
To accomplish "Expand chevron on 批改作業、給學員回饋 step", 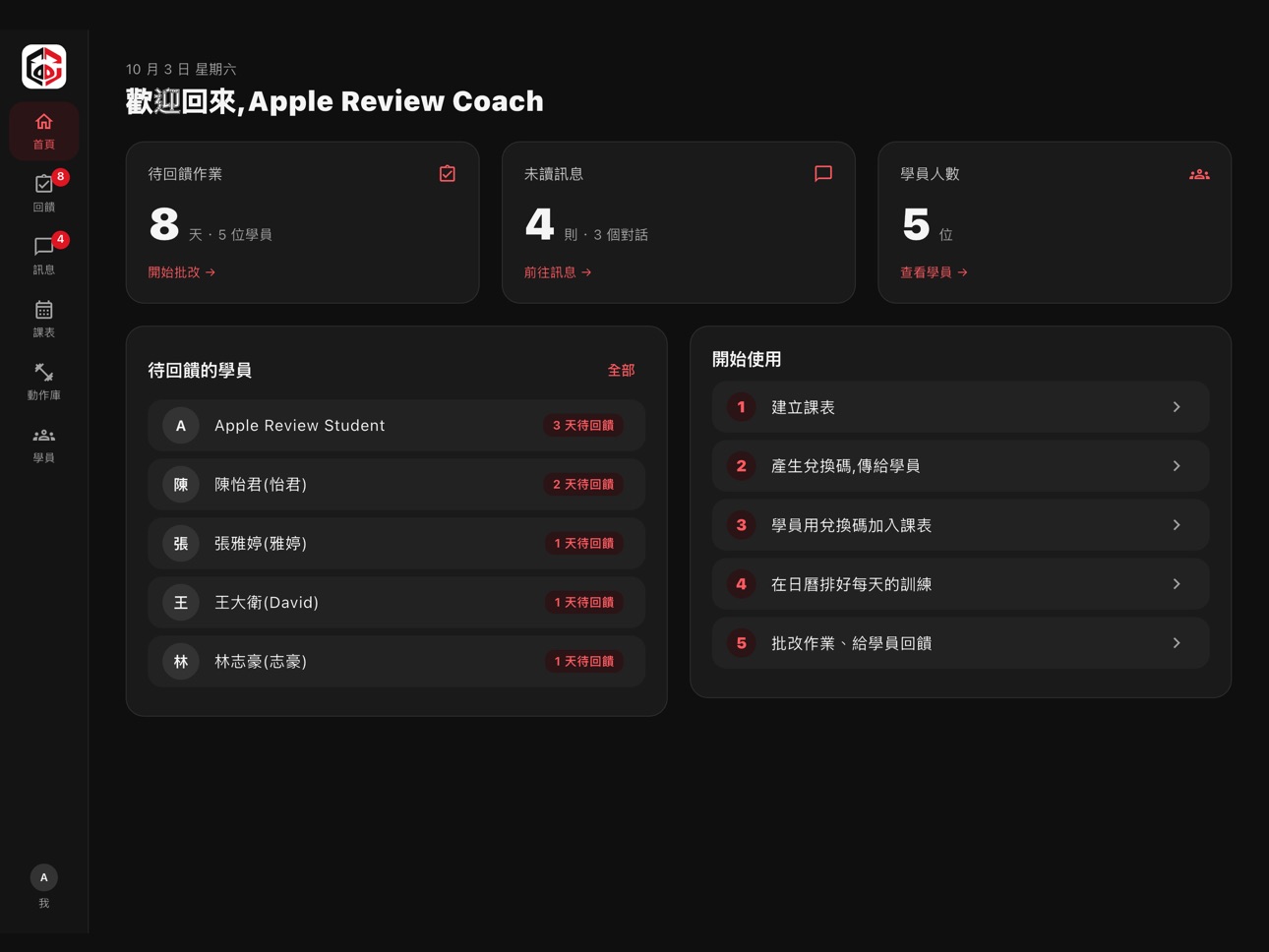I will pyautogui.click(x=1177, y=643).
